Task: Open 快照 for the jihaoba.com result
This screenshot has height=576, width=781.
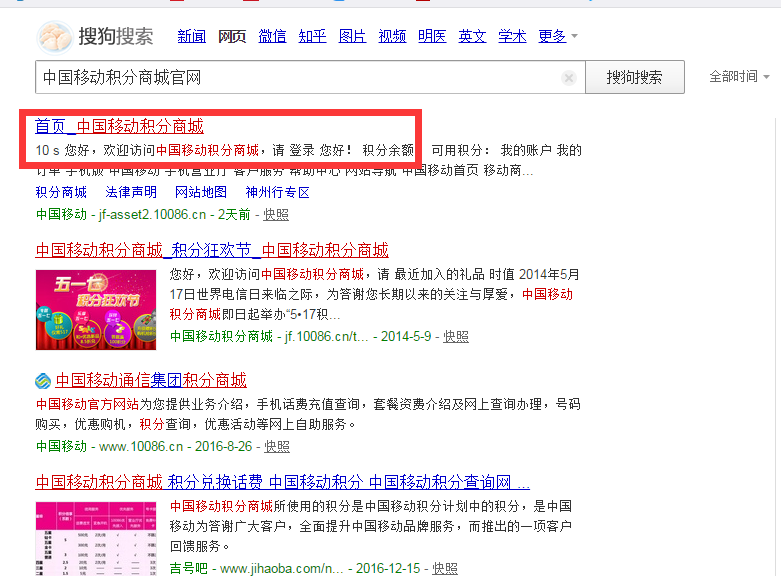Action: pos(445,569)
